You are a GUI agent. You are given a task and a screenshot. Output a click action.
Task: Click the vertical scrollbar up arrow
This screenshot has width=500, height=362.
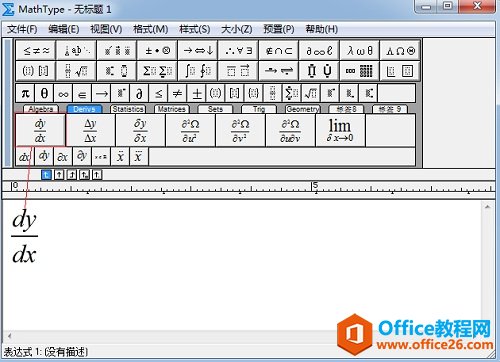(487, 207)
